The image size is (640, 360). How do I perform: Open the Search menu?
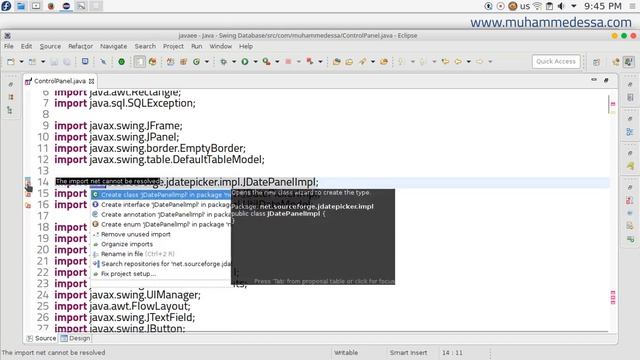point(145,47)
